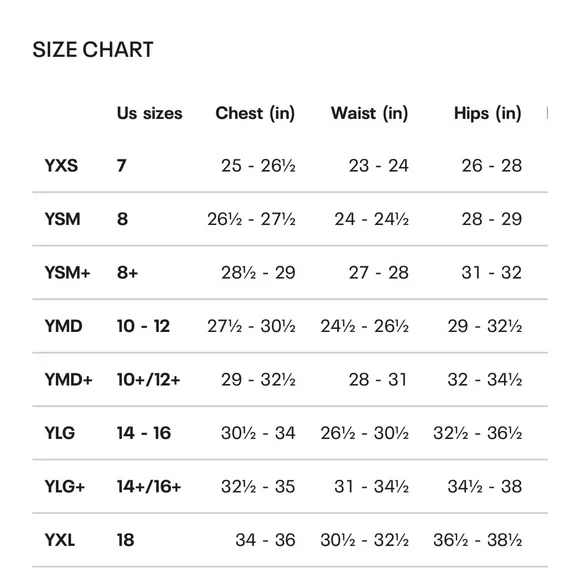Click waist value 27 - 28
The width and height of the screenshot is (580, 580).
pos(378,273)
